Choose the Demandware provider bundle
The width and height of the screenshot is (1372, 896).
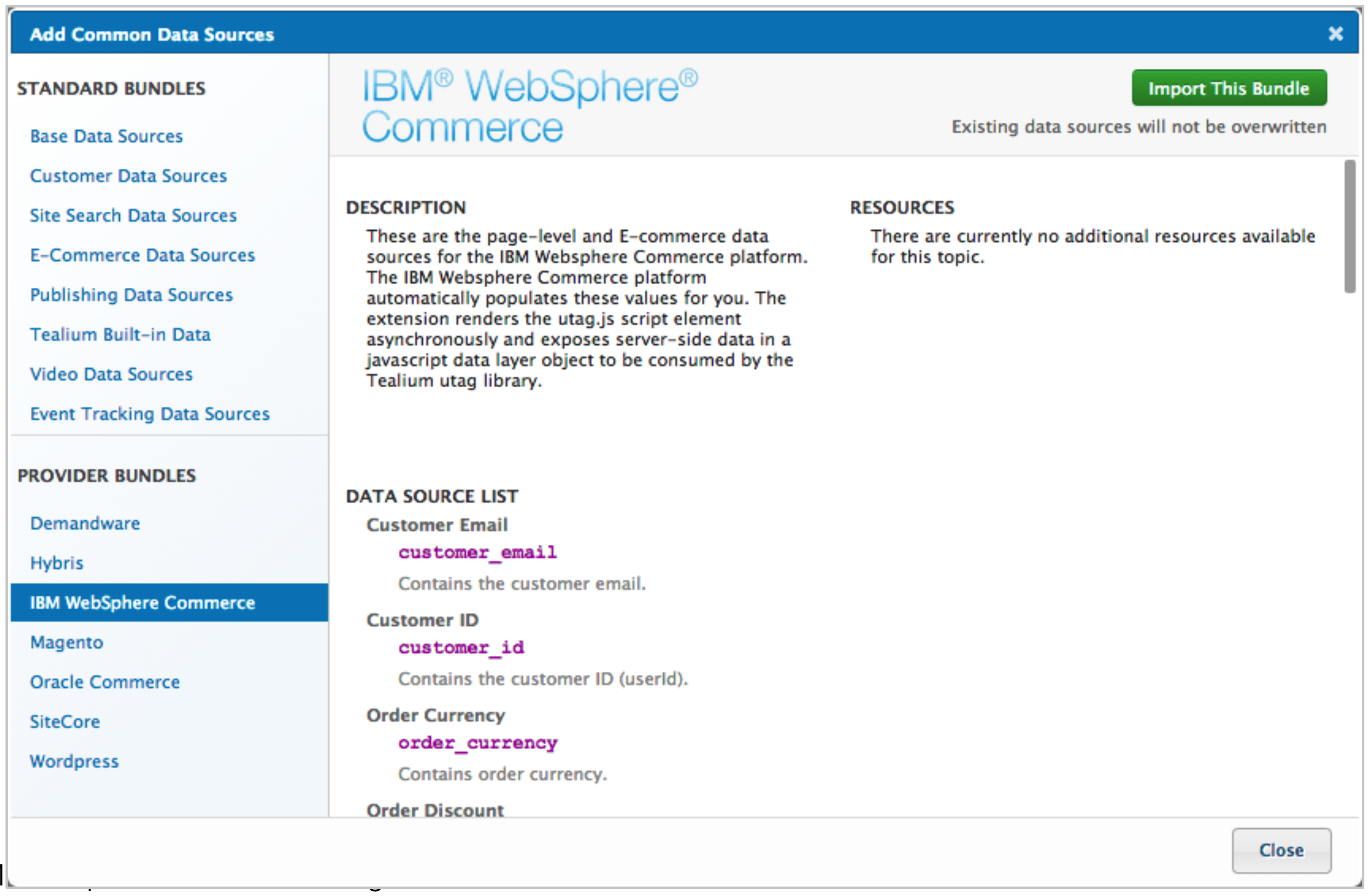[85, 523]
